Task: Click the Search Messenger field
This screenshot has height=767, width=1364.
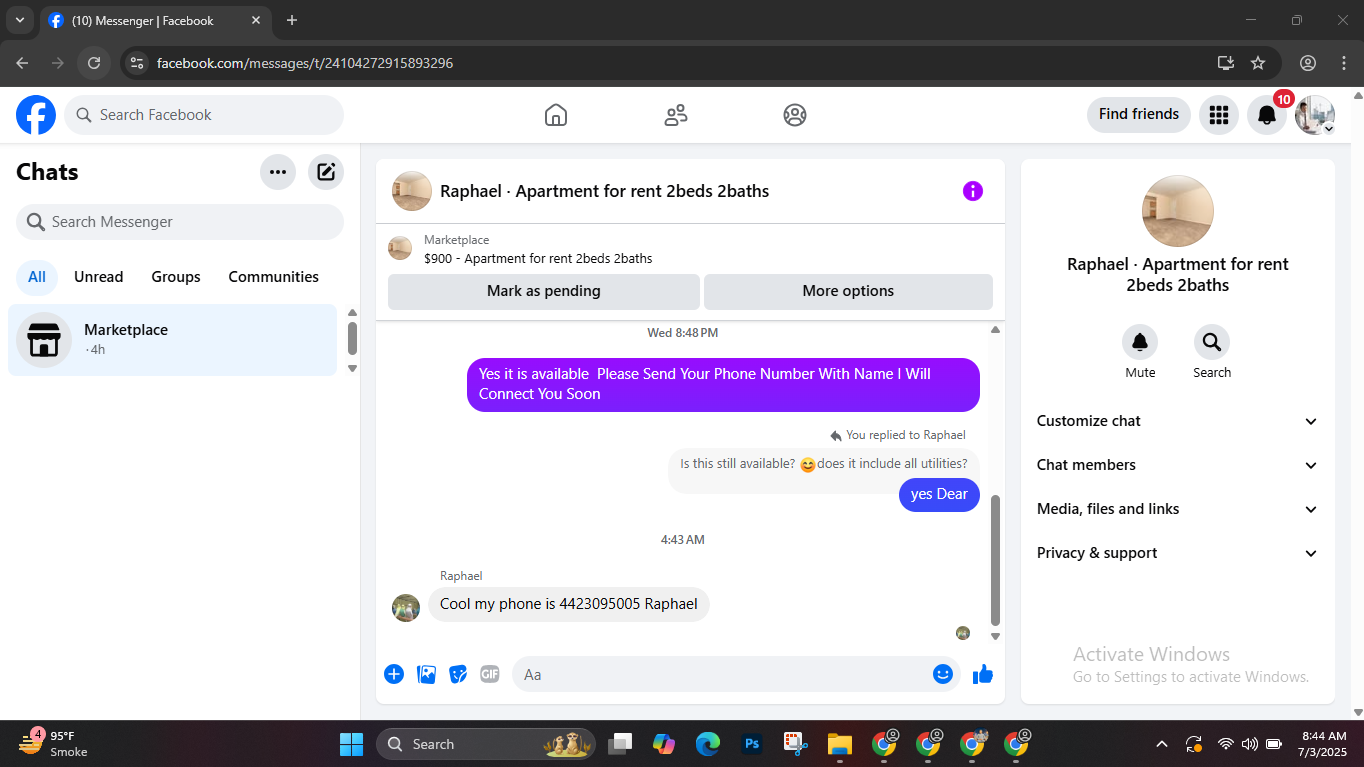Action: coord(180,222)
